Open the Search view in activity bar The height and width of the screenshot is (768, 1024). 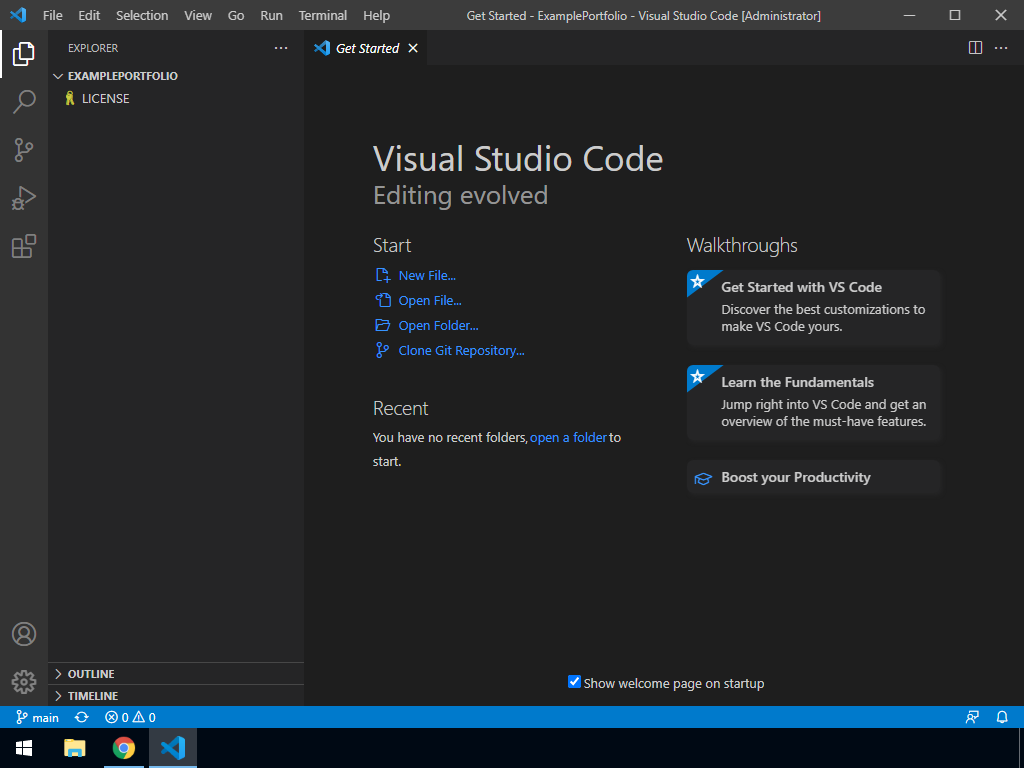24,102
